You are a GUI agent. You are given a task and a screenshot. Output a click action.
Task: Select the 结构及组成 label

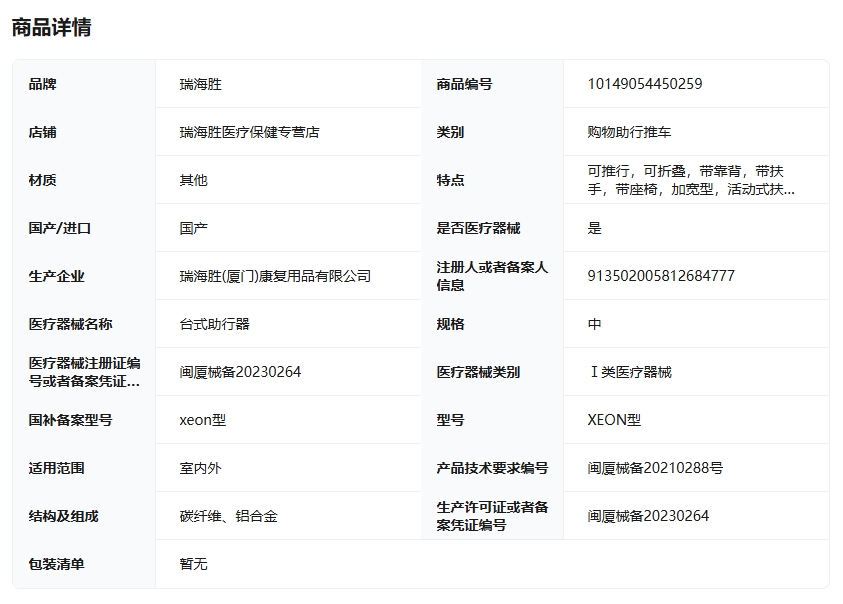coord(63,516)
